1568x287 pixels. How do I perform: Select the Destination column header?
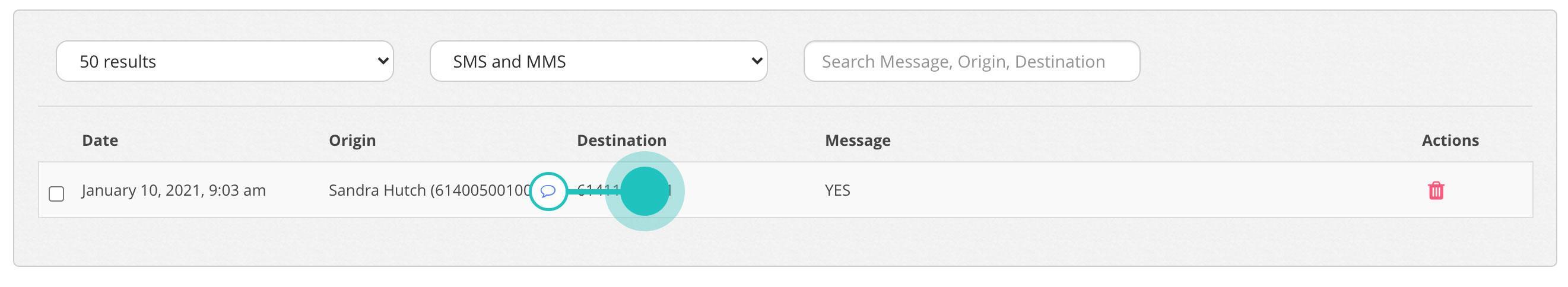[x=621, y=141]
